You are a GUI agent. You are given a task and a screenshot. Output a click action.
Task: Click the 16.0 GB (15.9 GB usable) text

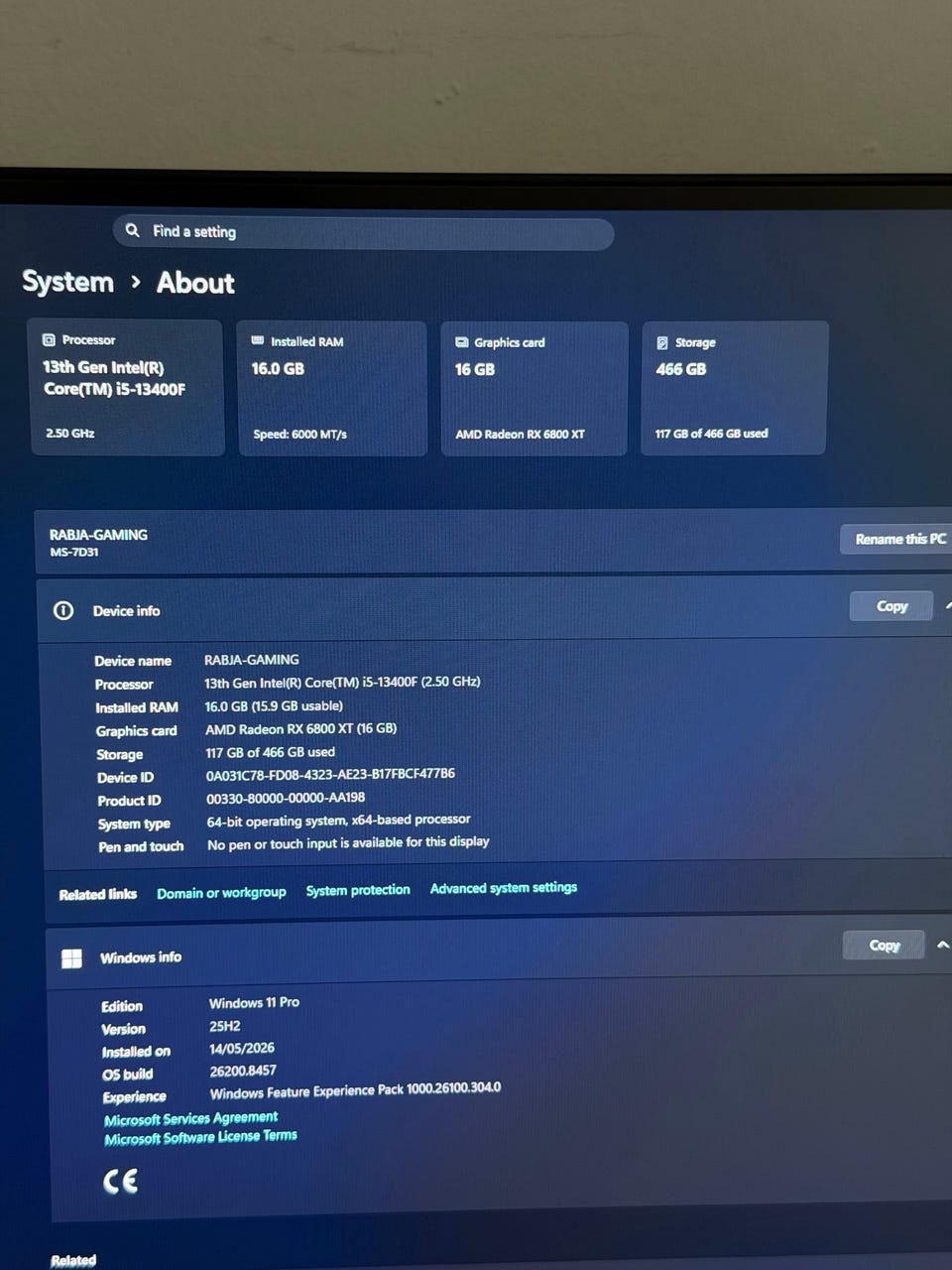click(x=274, y=706)
